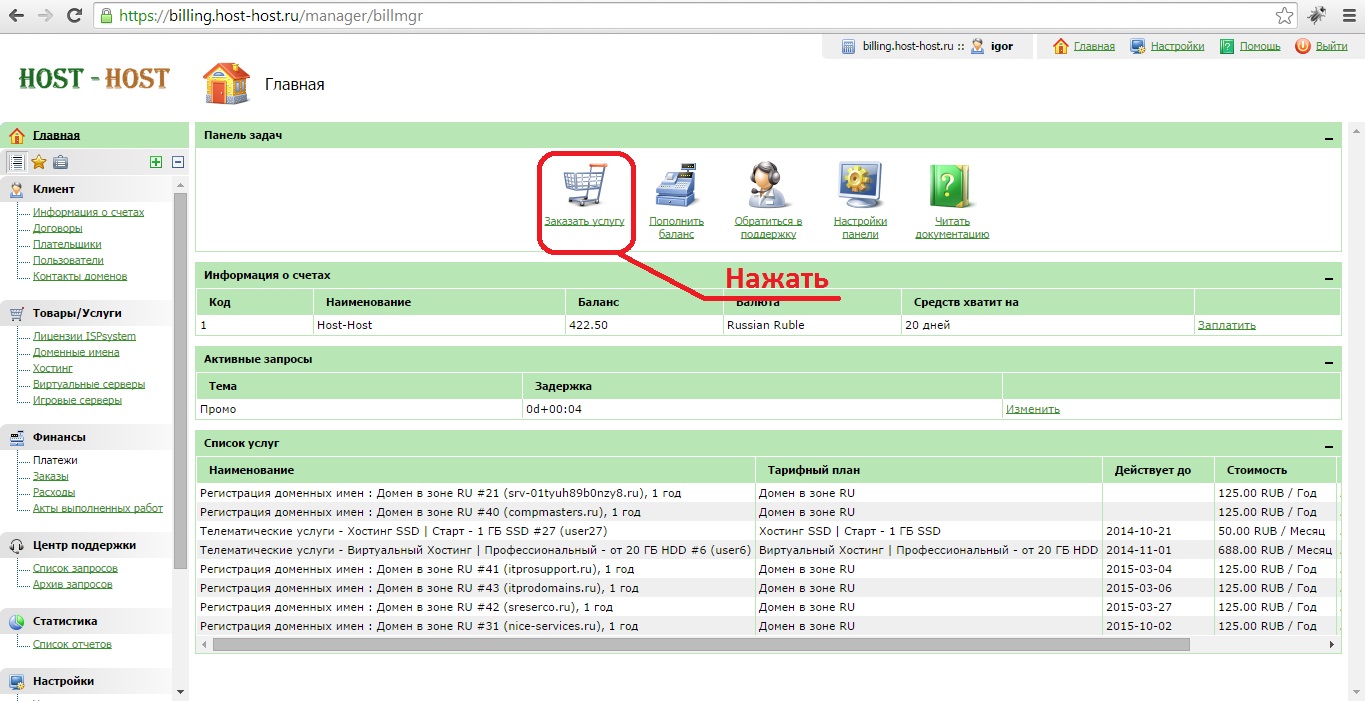Viewport: 1365px width, 701px height.
Task: Open 'Доменные имена' in the sidebar
Action: coord(76,352)
